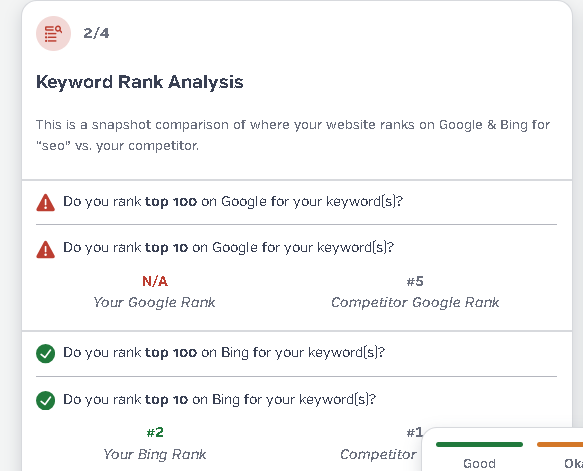Click the keyword search report icon
The image size is (583, 471).
(53, 33)
